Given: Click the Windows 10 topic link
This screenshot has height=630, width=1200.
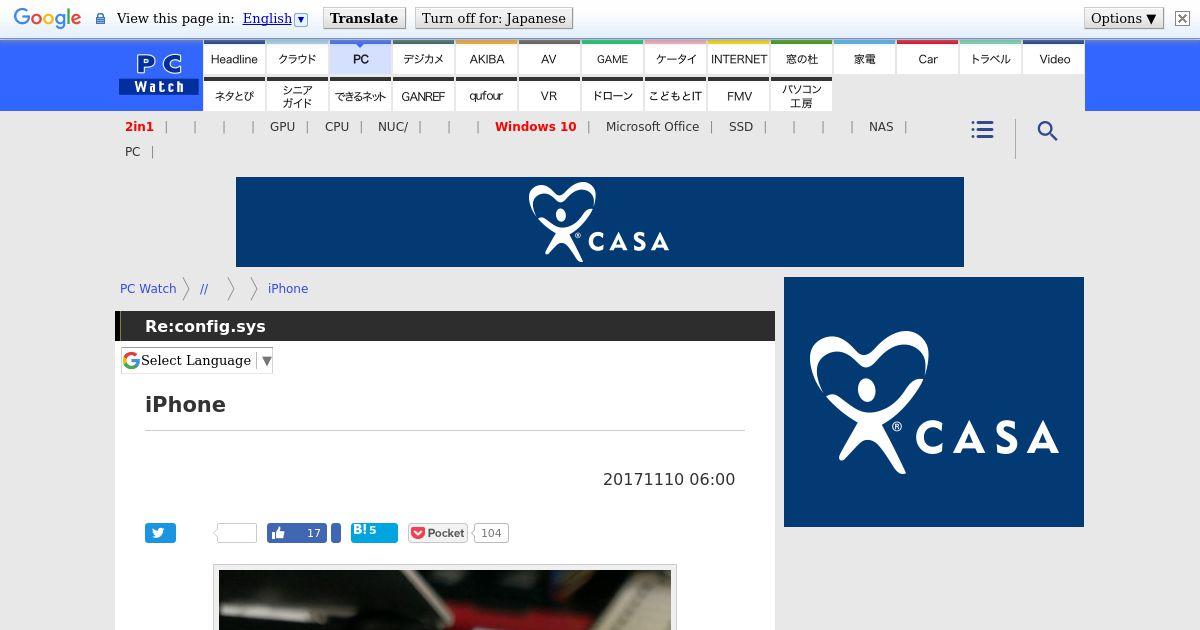Looking at the screenshot, I should (535, 127).
